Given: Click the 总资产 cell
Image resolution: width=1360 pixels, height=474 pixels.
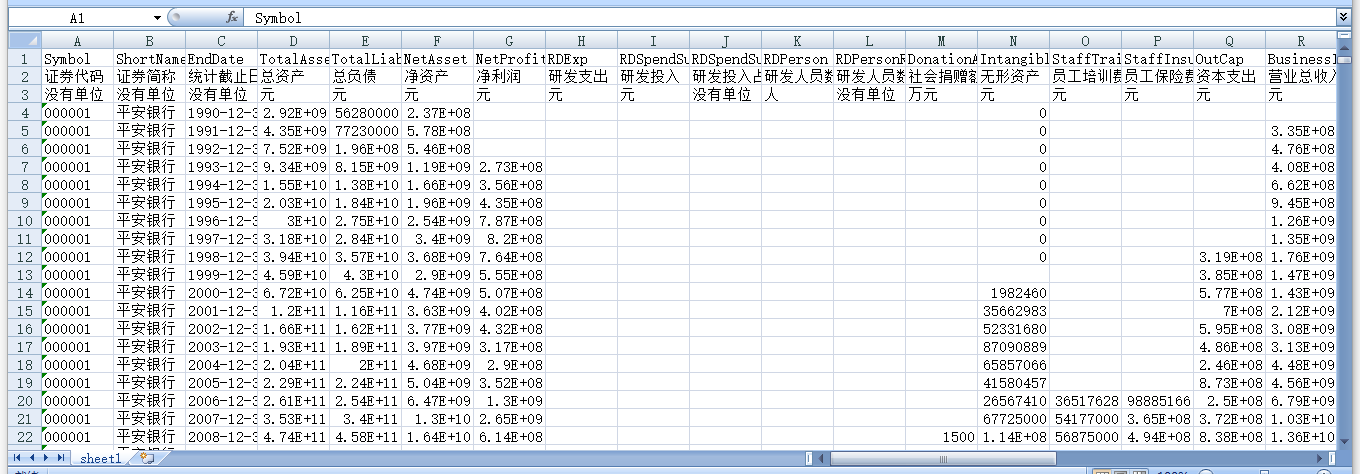Looking at the screenshot, I should [293, 77].
